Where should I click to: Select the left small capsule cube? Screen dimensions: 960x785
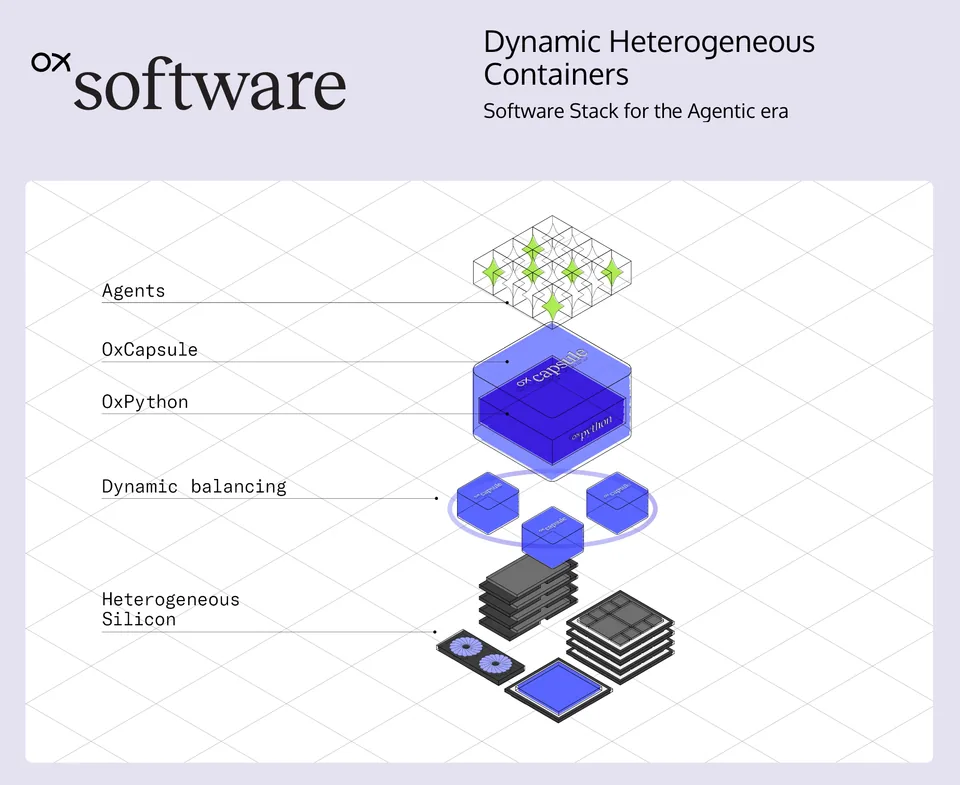pos(488,503)
